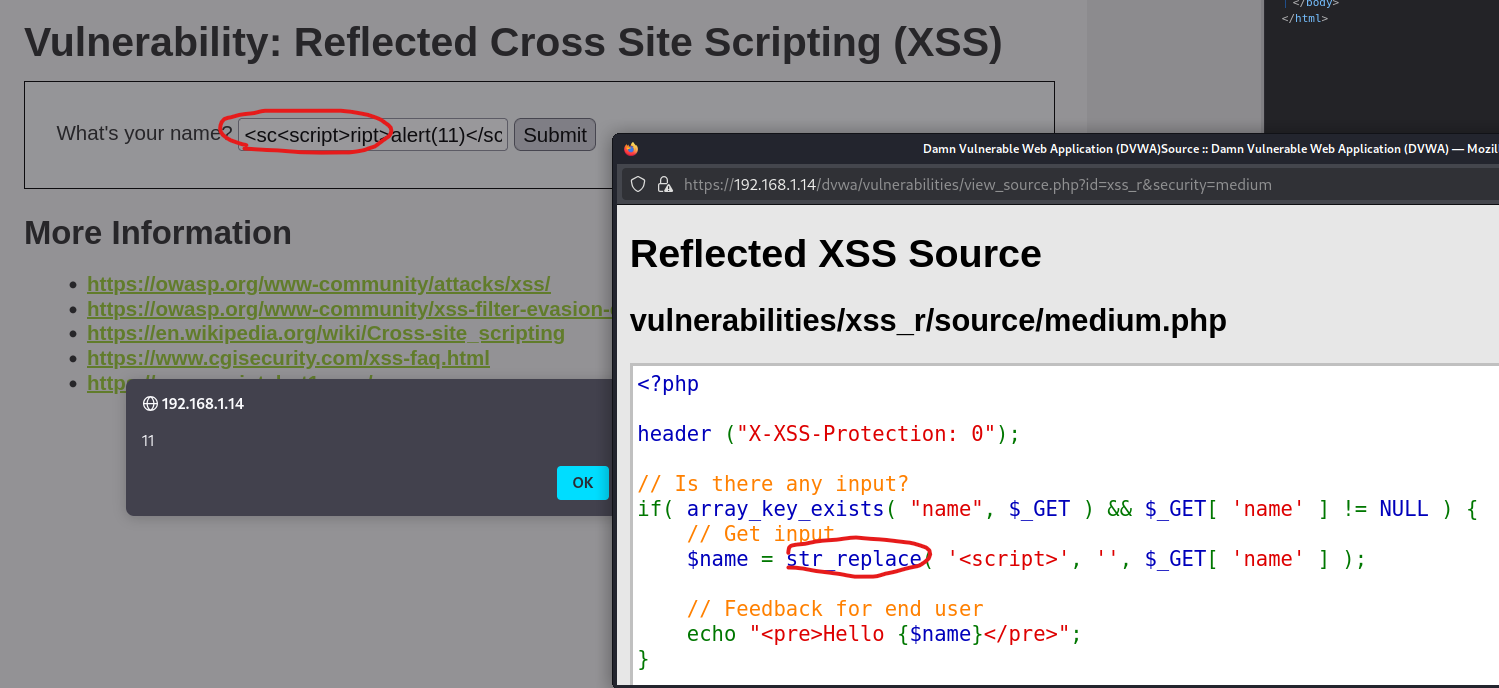1499x688 pixels.
Task: Click the 'Reflected XSS Source' heading
Action: 836,254
